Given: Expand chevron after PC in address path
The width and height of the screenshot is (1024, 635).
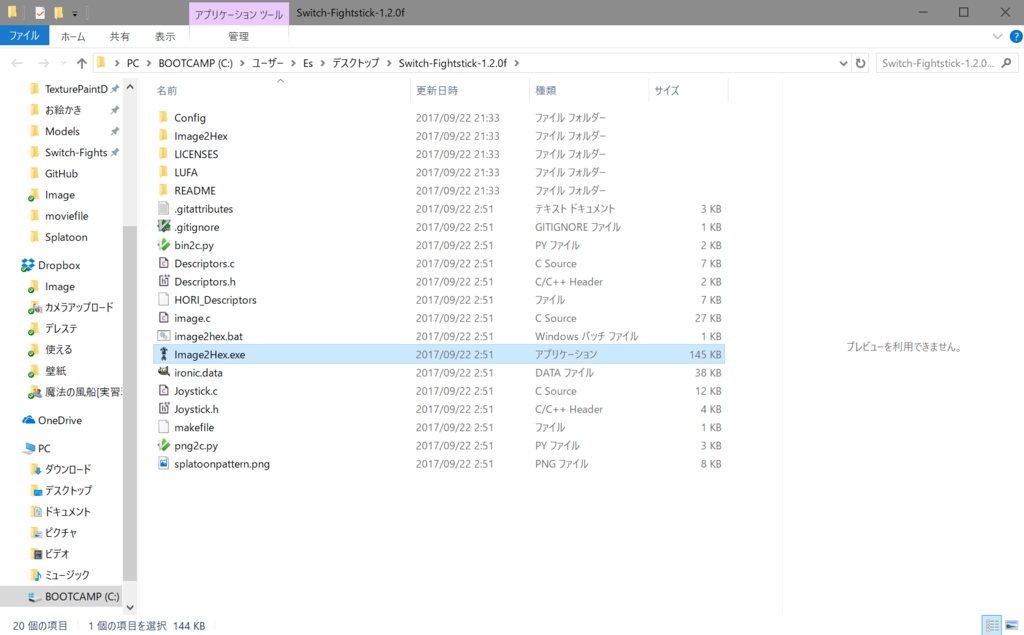Looking at the screenshot, I should [148, 63].
